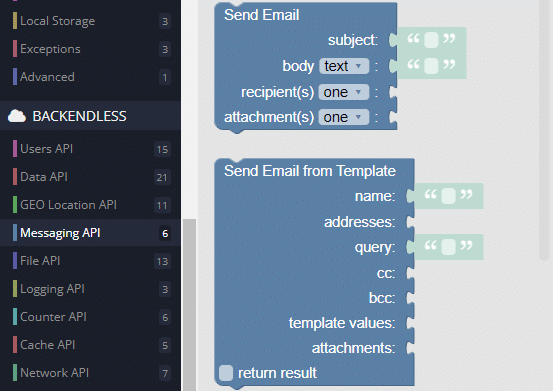Click Send Email from Template block title
The image size is (553, 391).
click(310, 171)
